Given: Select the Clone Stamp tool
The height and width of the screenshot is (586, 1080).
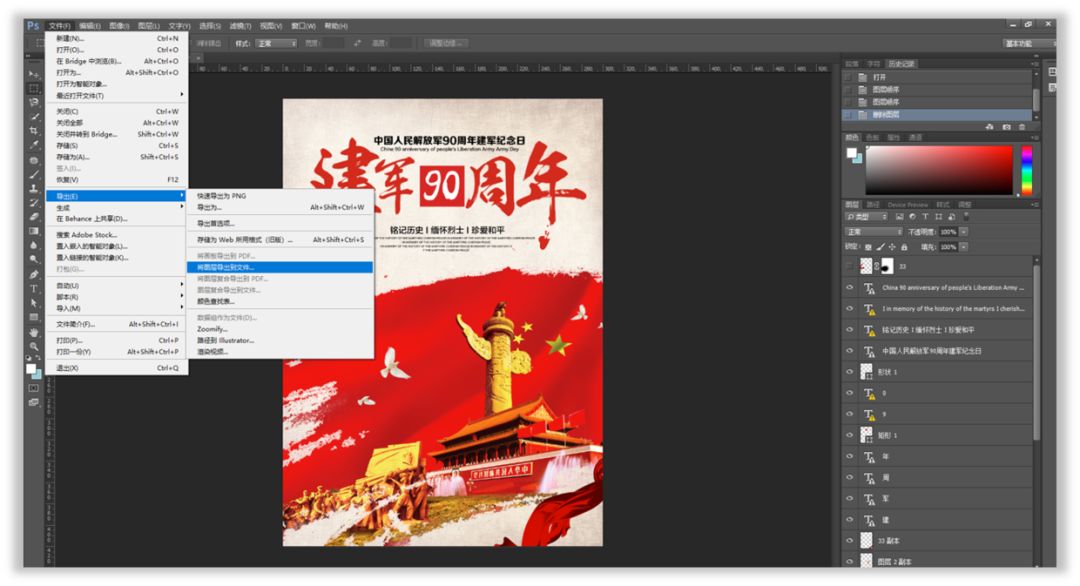Looking at the screenshot, I should pyautogui.click(x=33, y=189).
